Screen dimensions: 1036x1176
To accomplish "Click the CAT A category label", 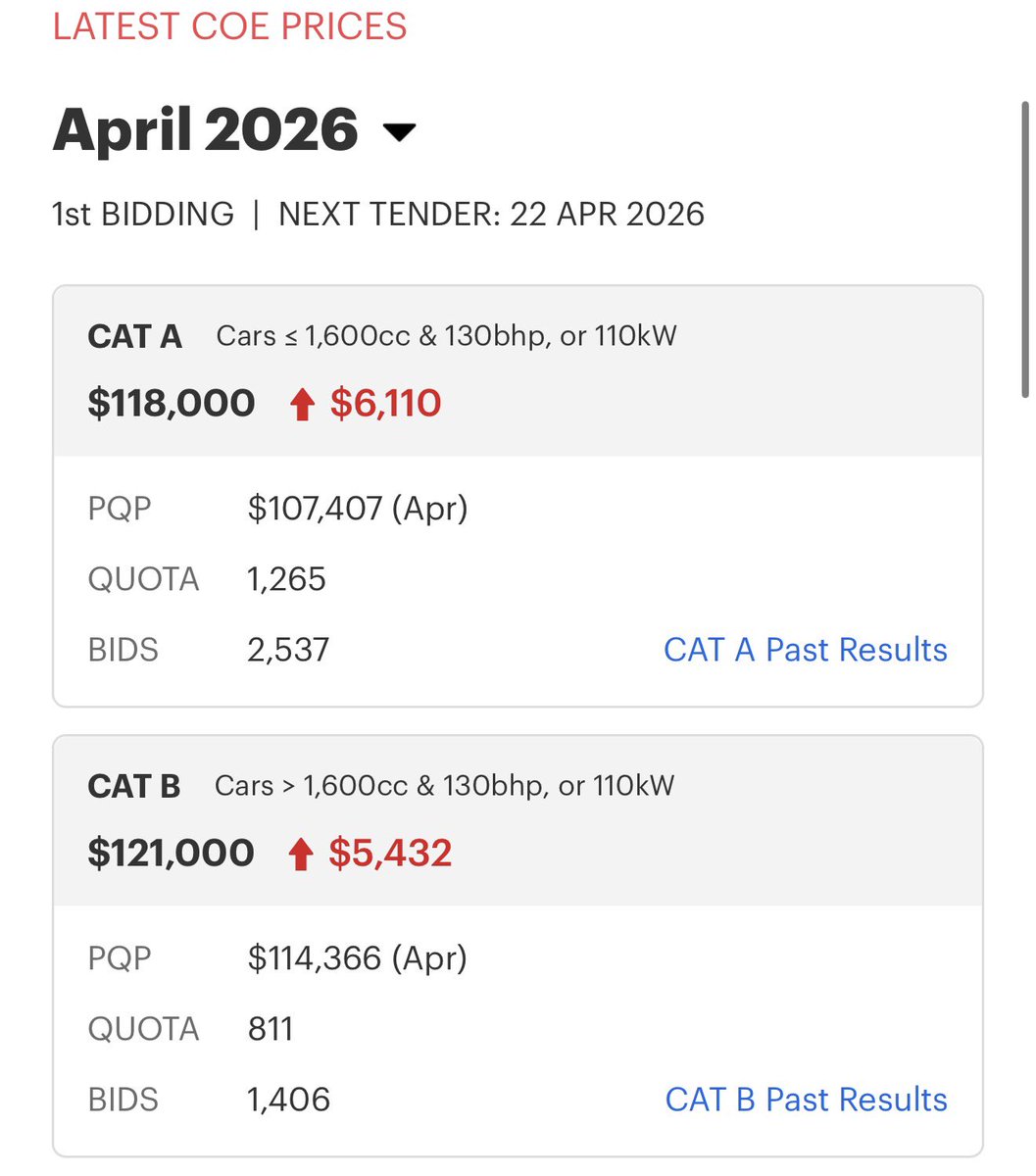I will tap(134, 336).
